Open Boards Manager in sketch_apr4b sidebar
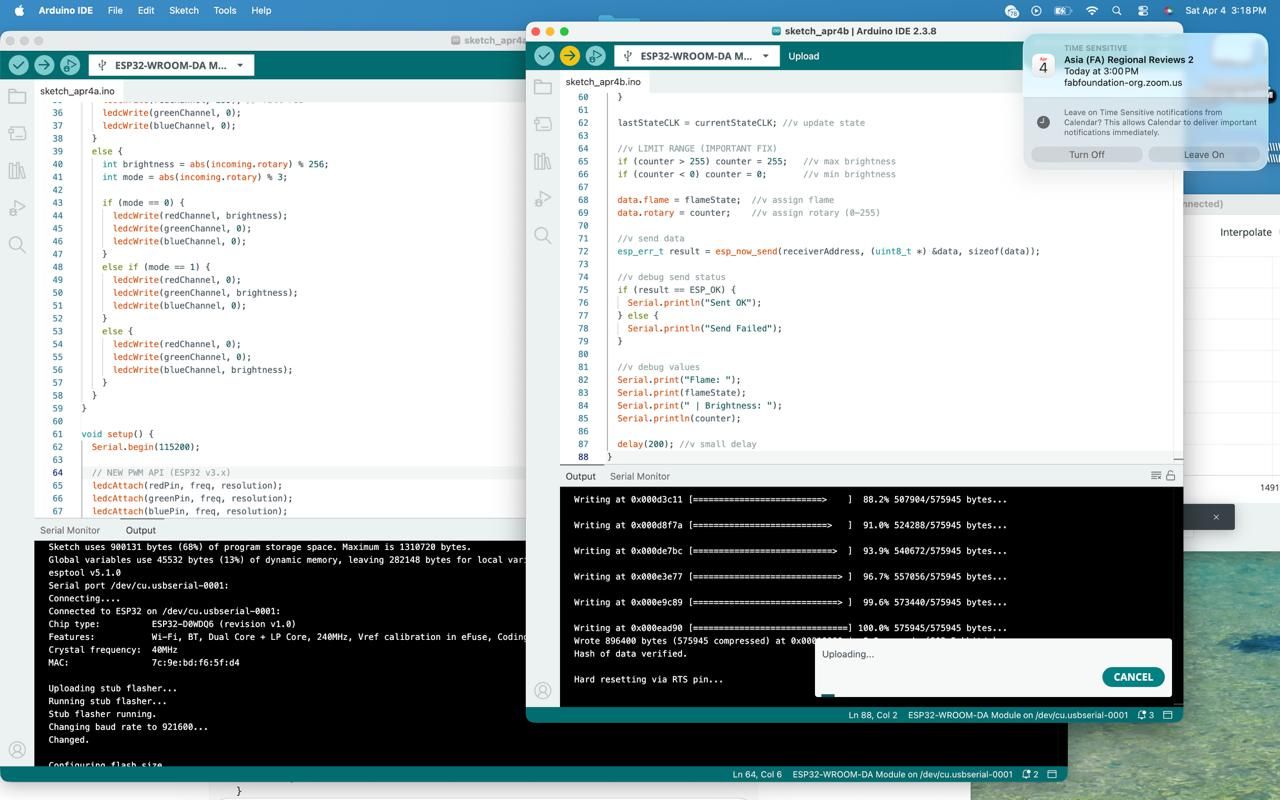Image resolution: width=1280 pixels, height=800 pixels. (543, 124)
